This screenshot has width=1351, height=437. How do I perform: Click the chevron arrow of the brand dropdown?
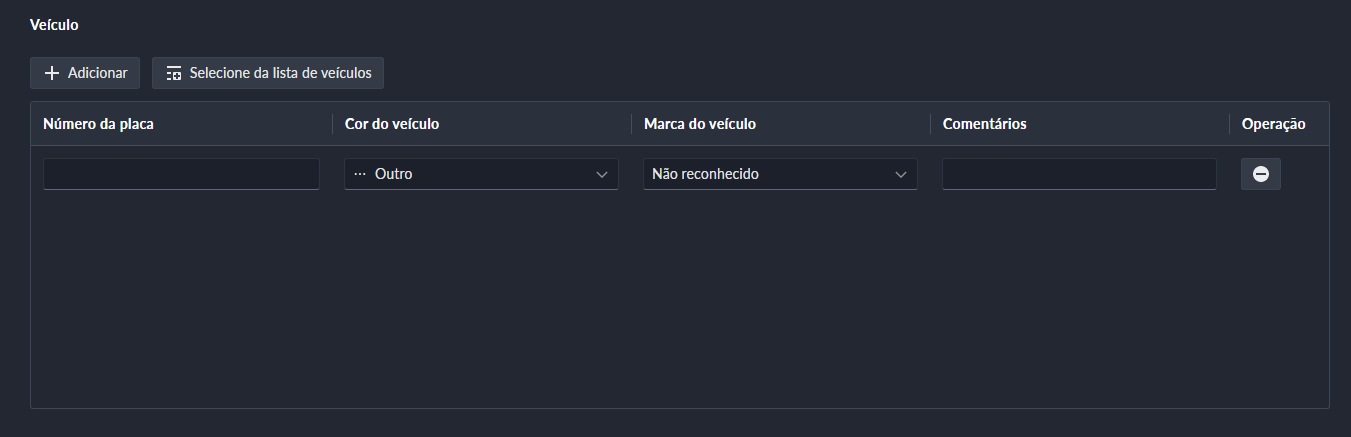tap(901, 174)
